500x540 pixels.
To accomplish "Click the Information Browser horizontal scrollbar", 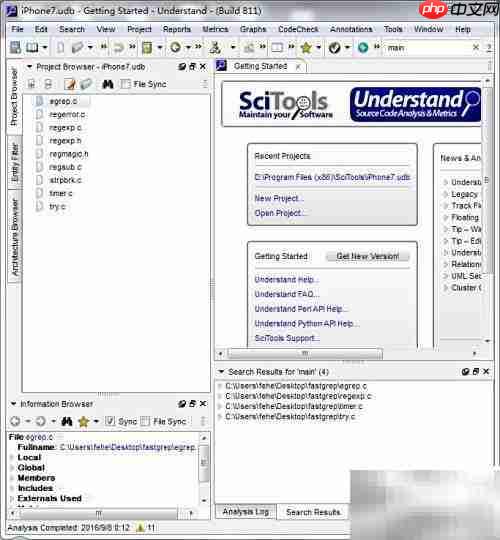I will tap(99, 513).
